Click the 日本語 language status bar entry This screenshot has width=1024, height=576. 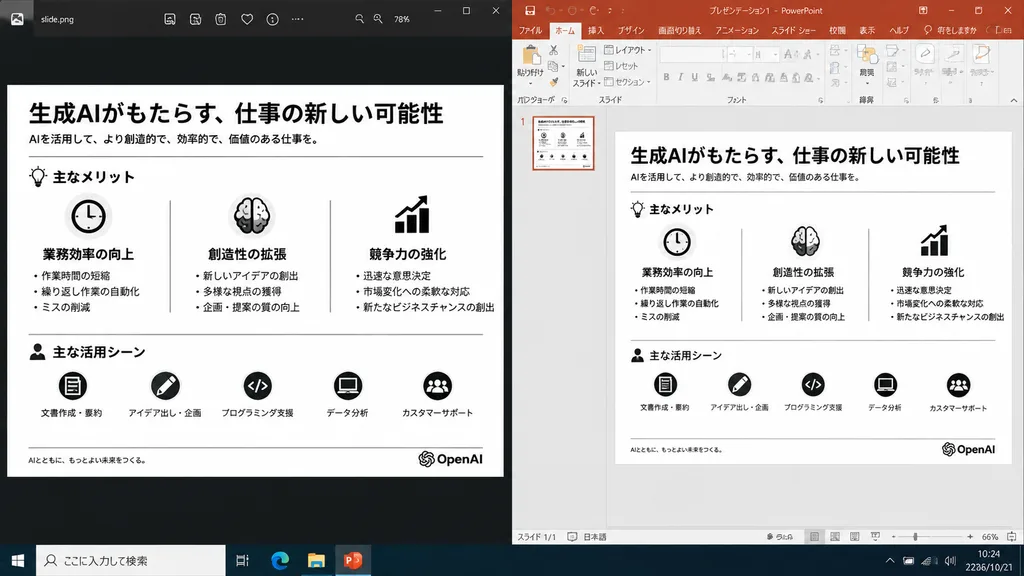coord(595,537)
